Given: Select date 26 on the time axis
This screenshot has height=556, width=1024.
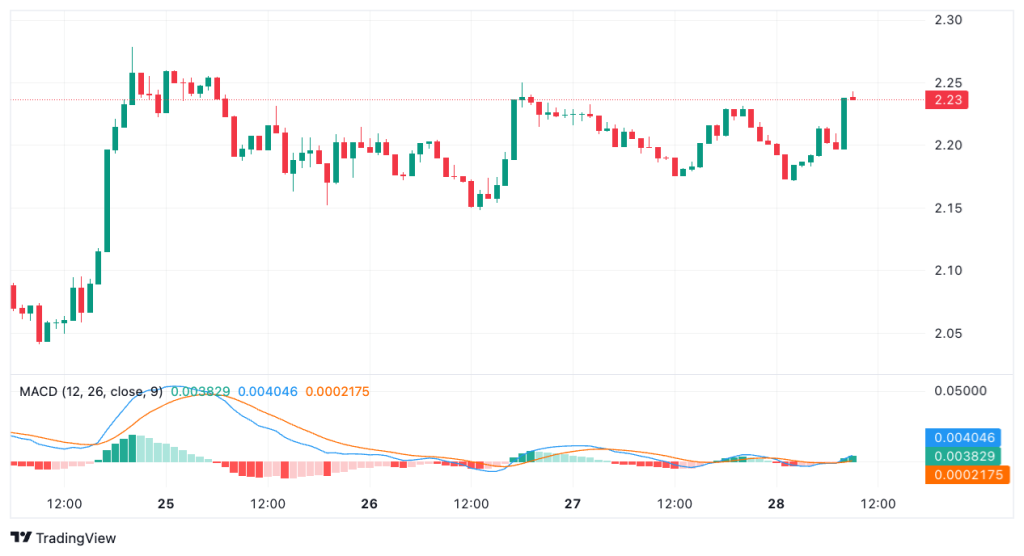Looking at the screenshot, I should (369, 503).
